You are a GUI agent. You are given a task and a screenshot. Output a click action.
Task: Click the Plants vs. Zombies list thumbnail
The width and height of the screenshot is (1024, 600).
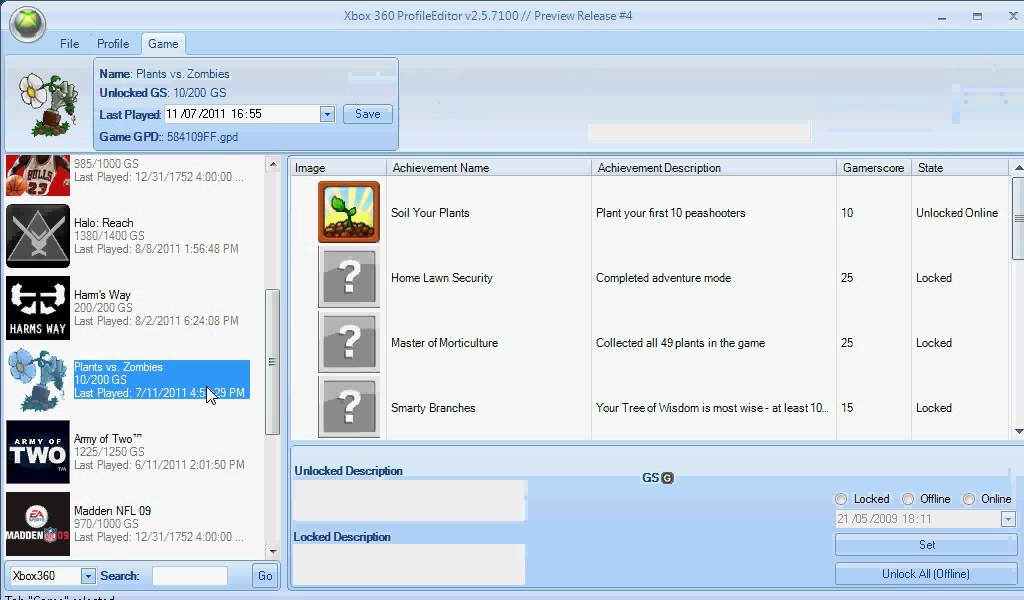(38, 380)
